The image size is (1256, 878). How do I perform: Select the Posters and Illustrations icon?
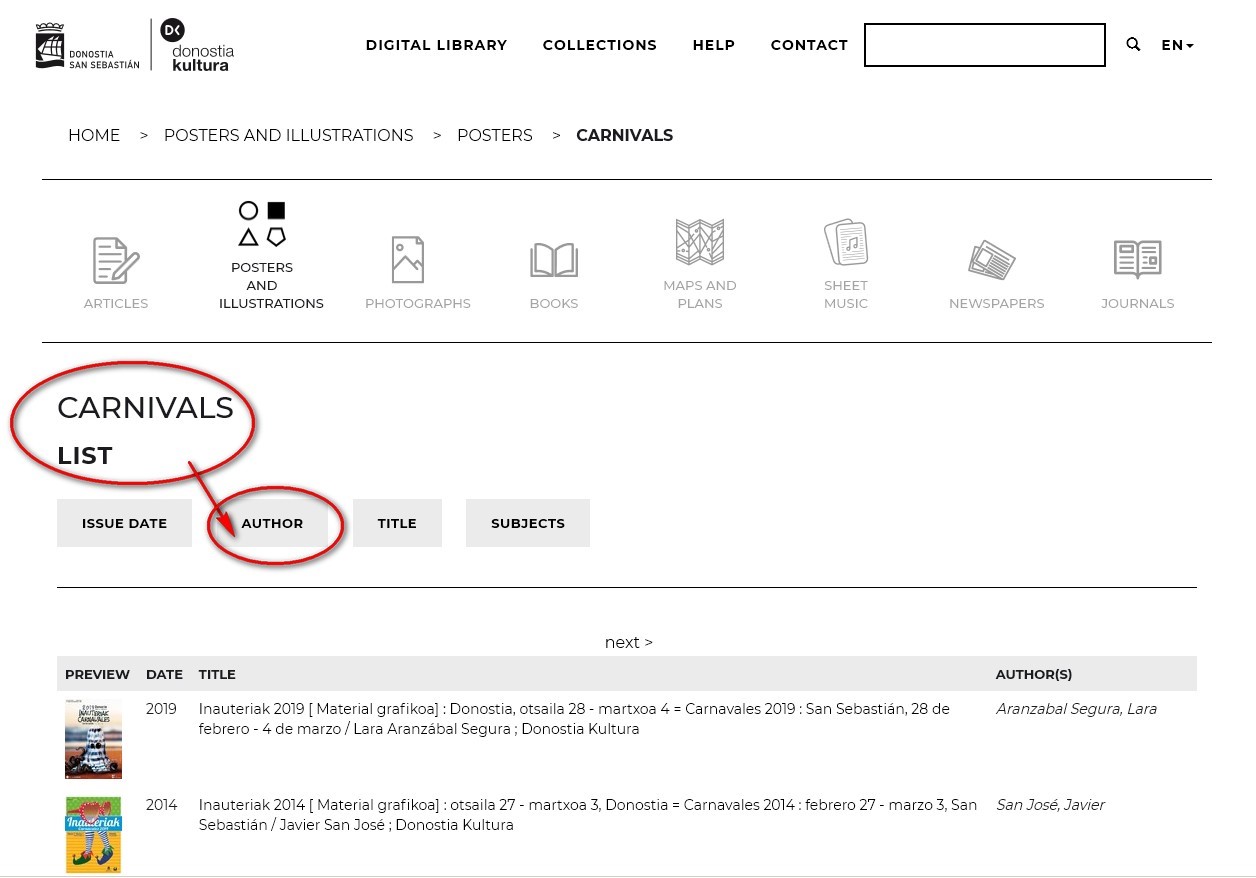[x=263, y=224]
